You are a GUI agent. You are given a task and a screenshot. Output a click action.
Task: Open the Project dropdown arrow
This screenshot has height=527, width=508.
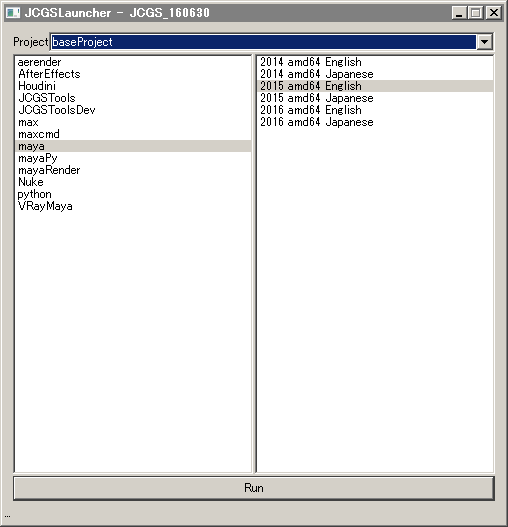click(x=484, y=42)
